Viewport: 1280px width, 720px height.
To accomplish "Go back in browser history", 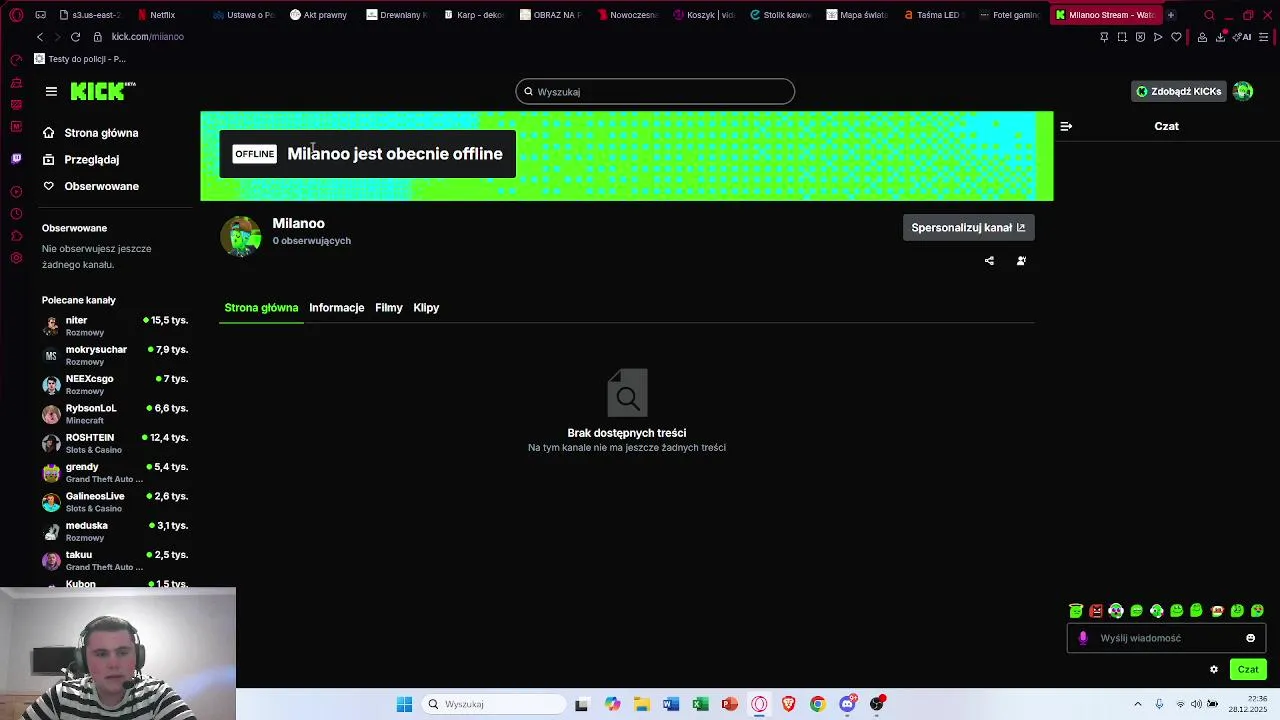I will (40, 37).
